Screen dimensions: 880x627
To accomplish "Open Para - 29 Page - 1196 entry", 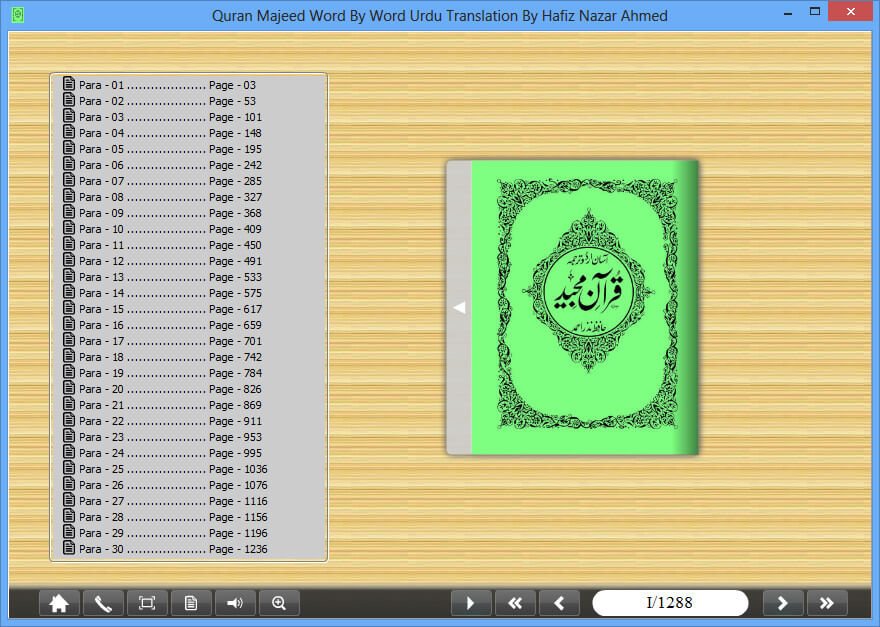I will (x=165, y=533).
